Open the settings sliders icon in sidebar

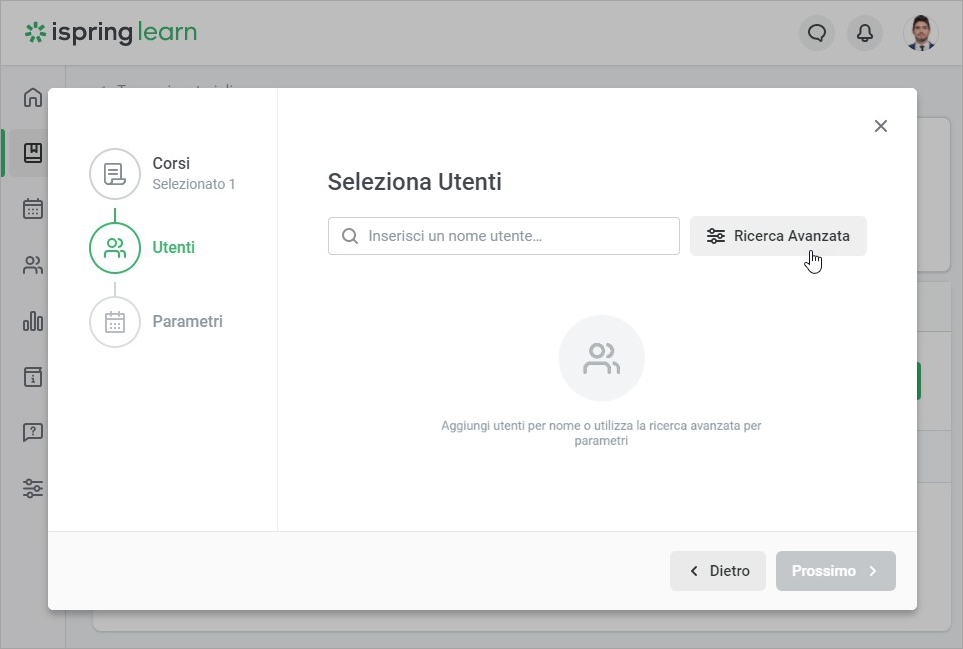[x=33, y=488]
